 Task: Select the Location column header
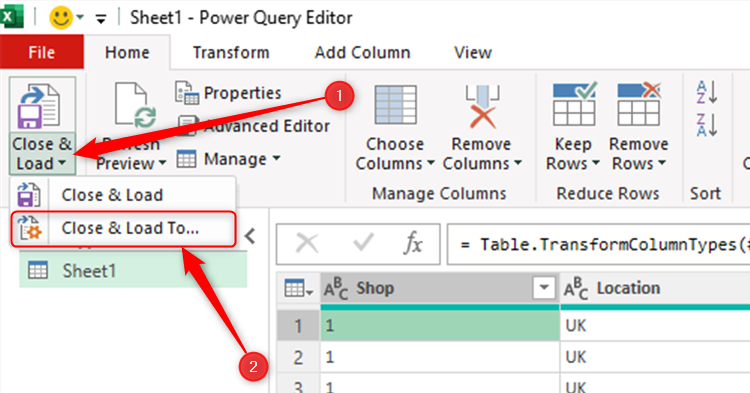[655, 289]
